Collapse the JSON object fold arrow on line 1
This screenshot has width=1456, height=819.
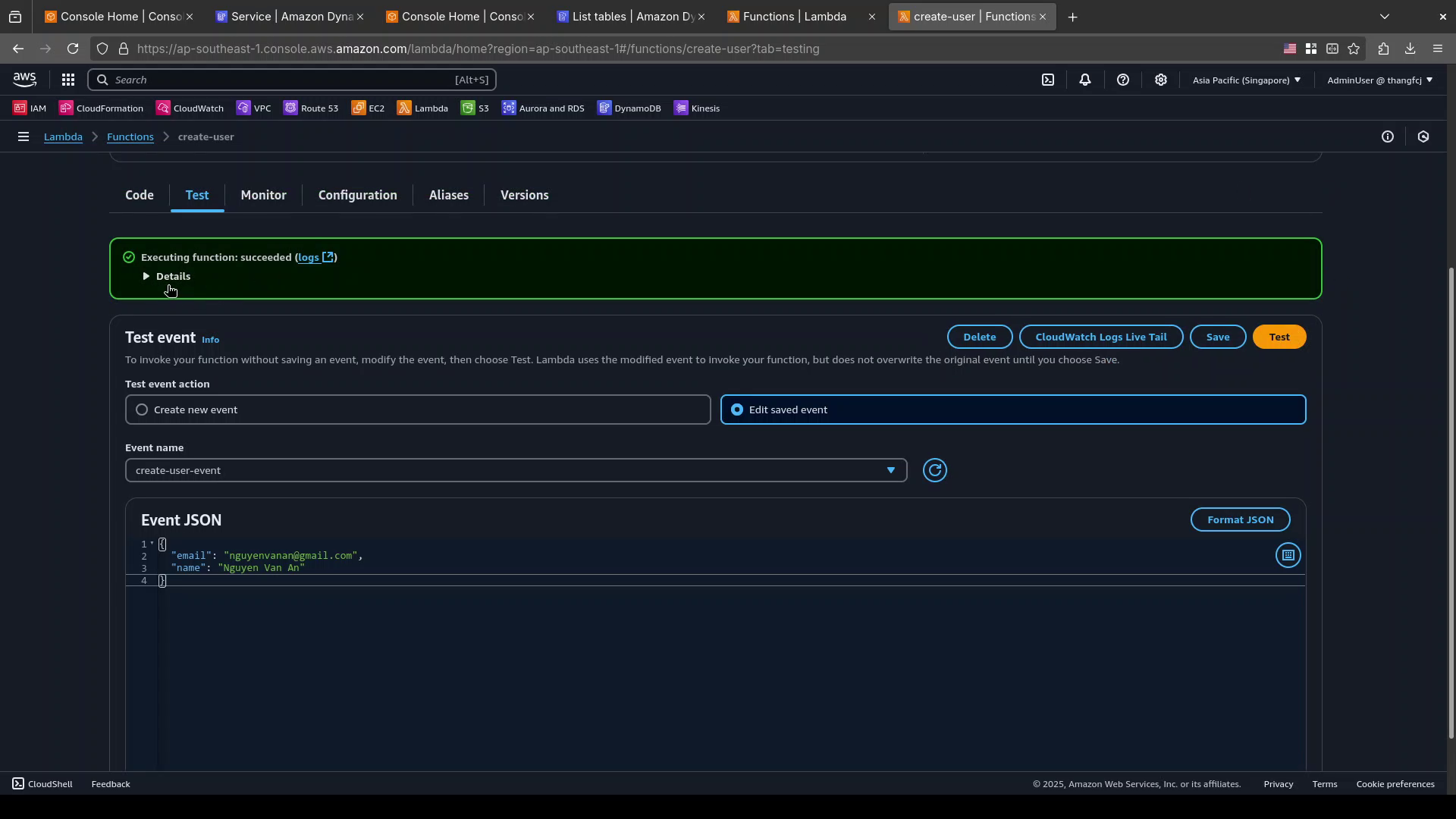pos(152,544)
